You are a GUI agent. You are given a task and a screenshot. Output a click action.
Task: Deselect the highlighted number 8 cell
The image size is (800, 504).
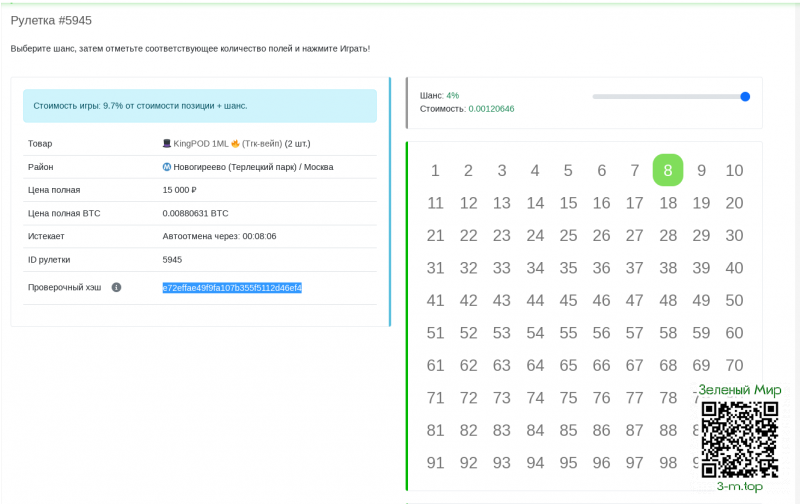click(668, 170)
